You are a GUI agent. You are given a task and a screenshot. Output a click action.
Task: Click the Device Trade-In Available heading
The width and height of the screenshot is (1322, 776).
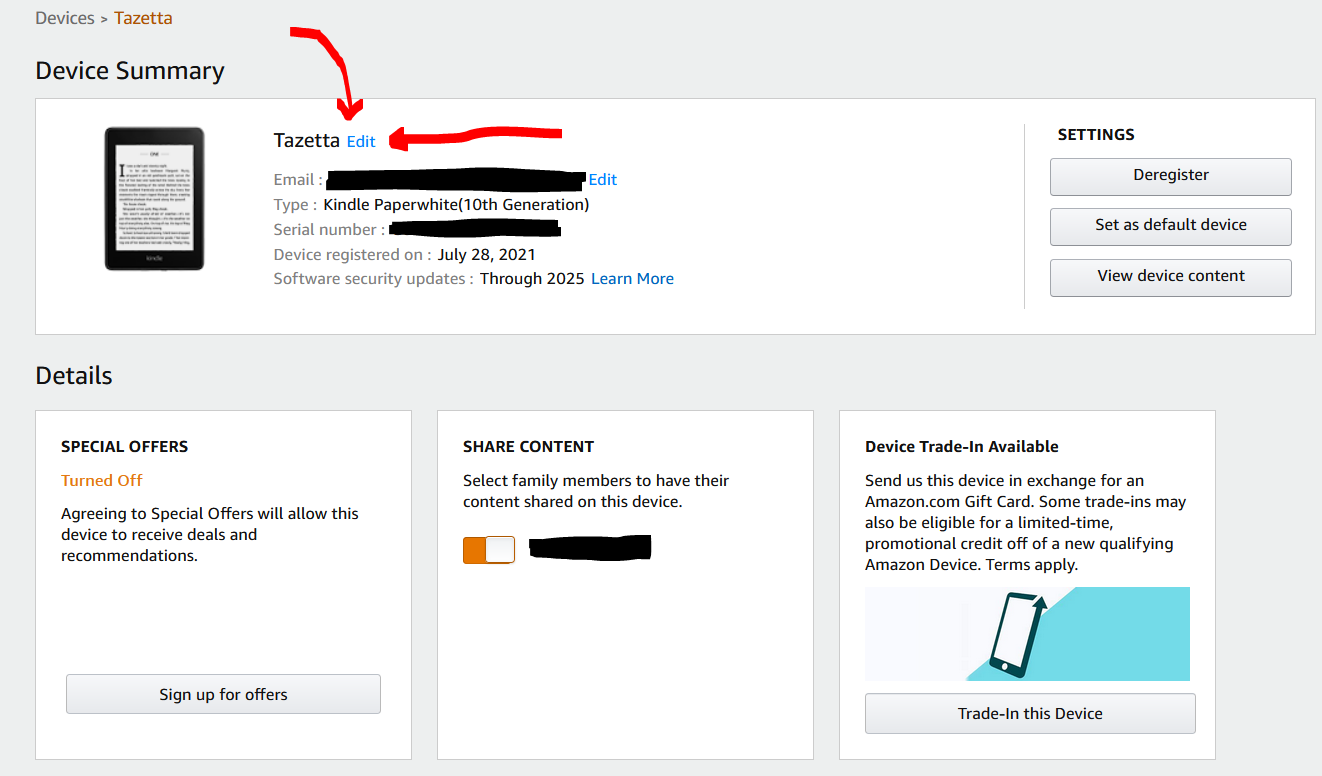[x=962, y=447]
